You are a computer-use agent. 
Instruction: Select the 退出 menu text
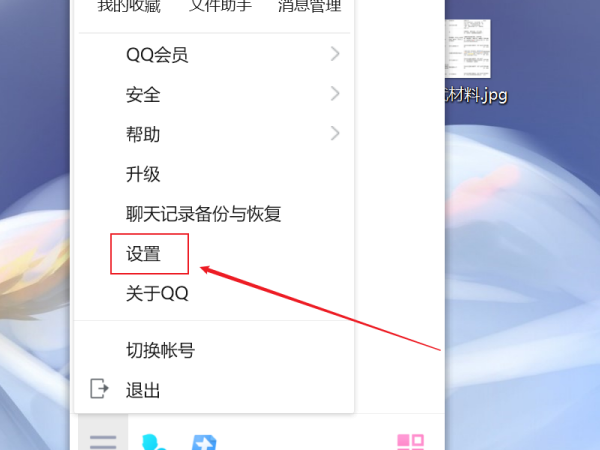pos(143,390)
